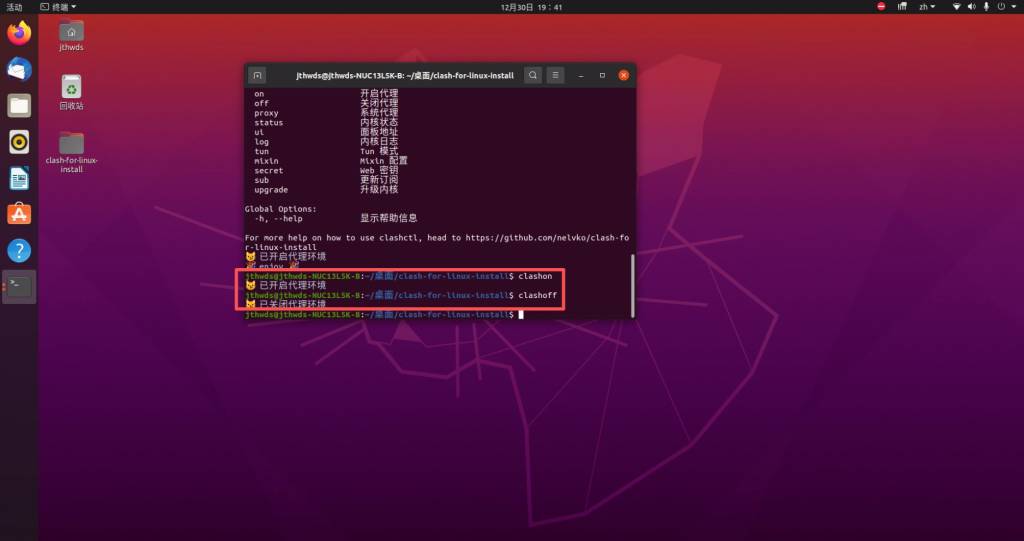
Task: Open Ubuntu Software store
Action: [19, 214]
